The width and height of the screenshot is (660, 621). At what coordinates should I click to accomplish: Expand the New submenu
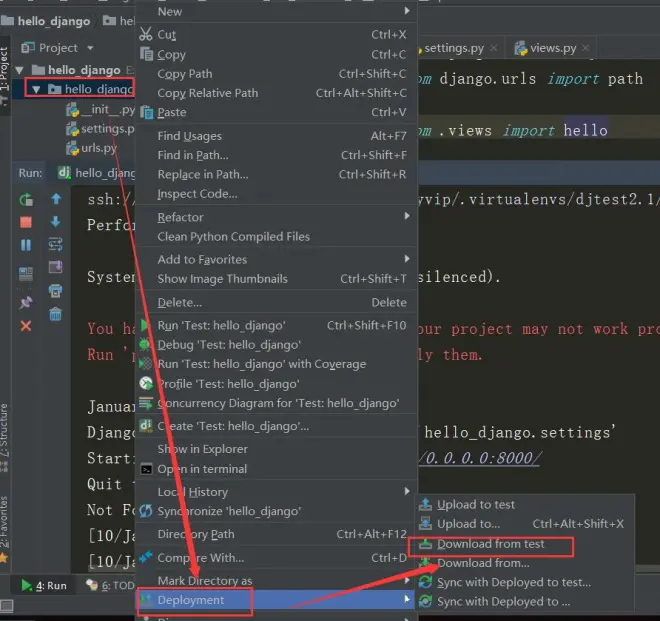point(407,11)
